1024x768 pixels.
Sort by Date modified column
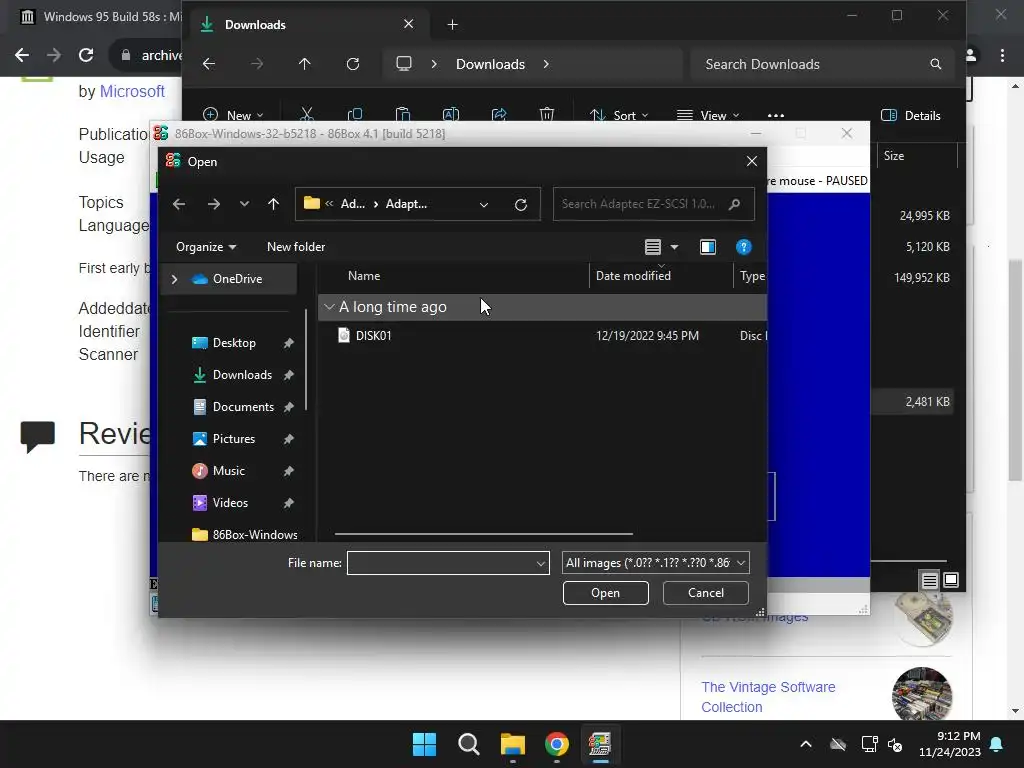(633, 276)
